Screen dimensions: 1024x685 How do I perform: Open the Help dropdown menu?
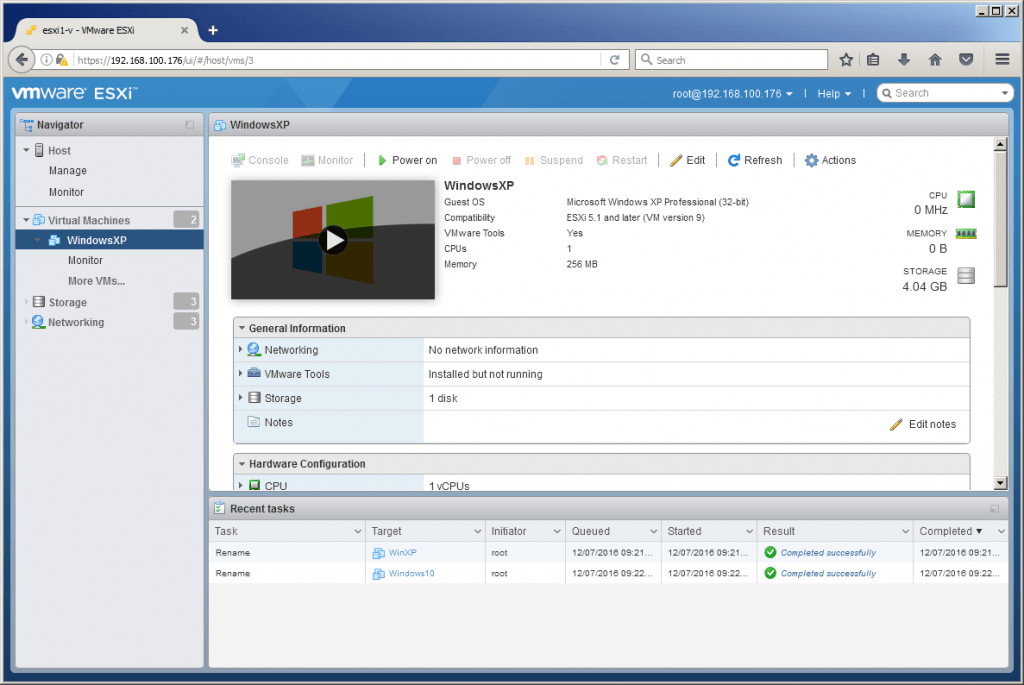coord(834,94)
